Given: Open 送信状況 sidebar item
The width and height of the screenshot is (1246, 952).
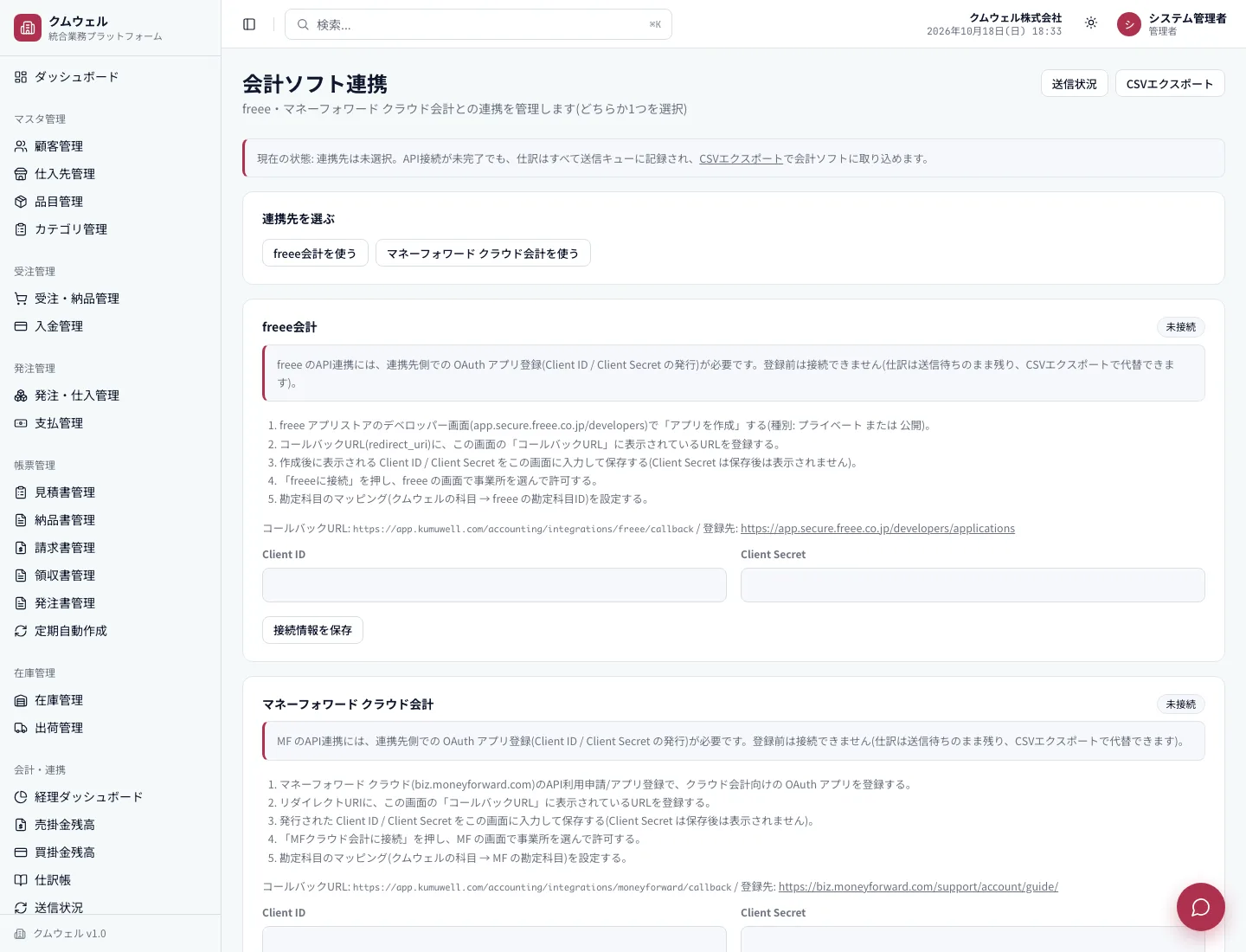Looking at the screenshot, I should [x=110, y=905].
